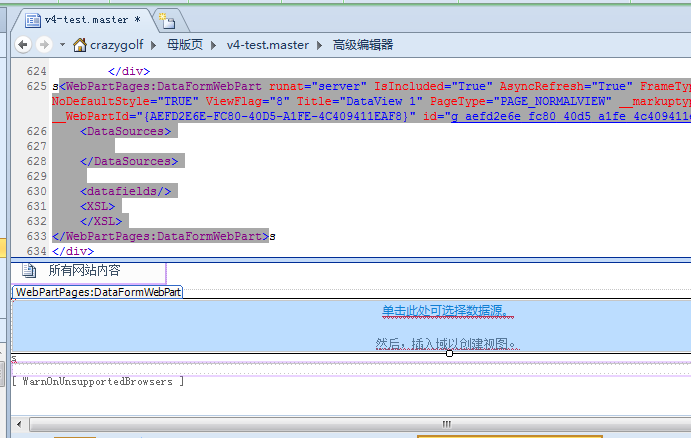Open the navigation history dropdown arrow
This screenshot has height=438, width=691.
pyautogui.click(x=62, y=45)
